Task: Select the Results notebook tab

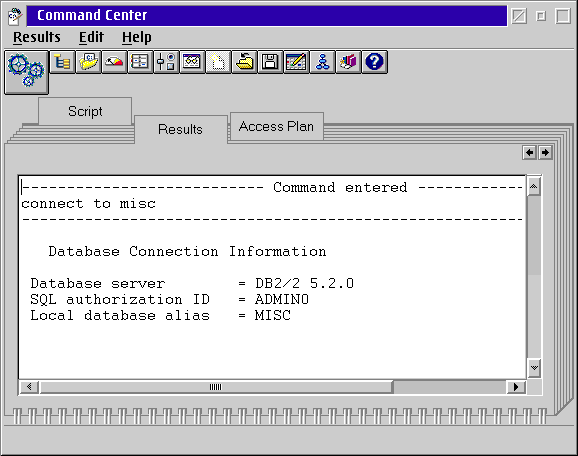Action: click(x=181, y=129)
